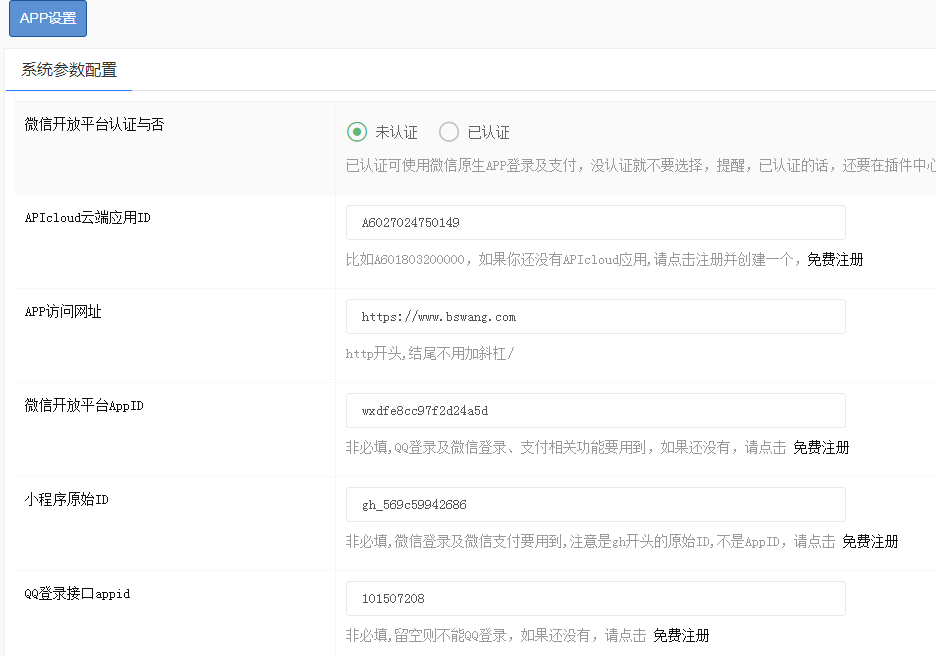Open 免费注册 link below the gh_ original ID field
Screen dimensions: 936x656
click(x=870, y=542)
